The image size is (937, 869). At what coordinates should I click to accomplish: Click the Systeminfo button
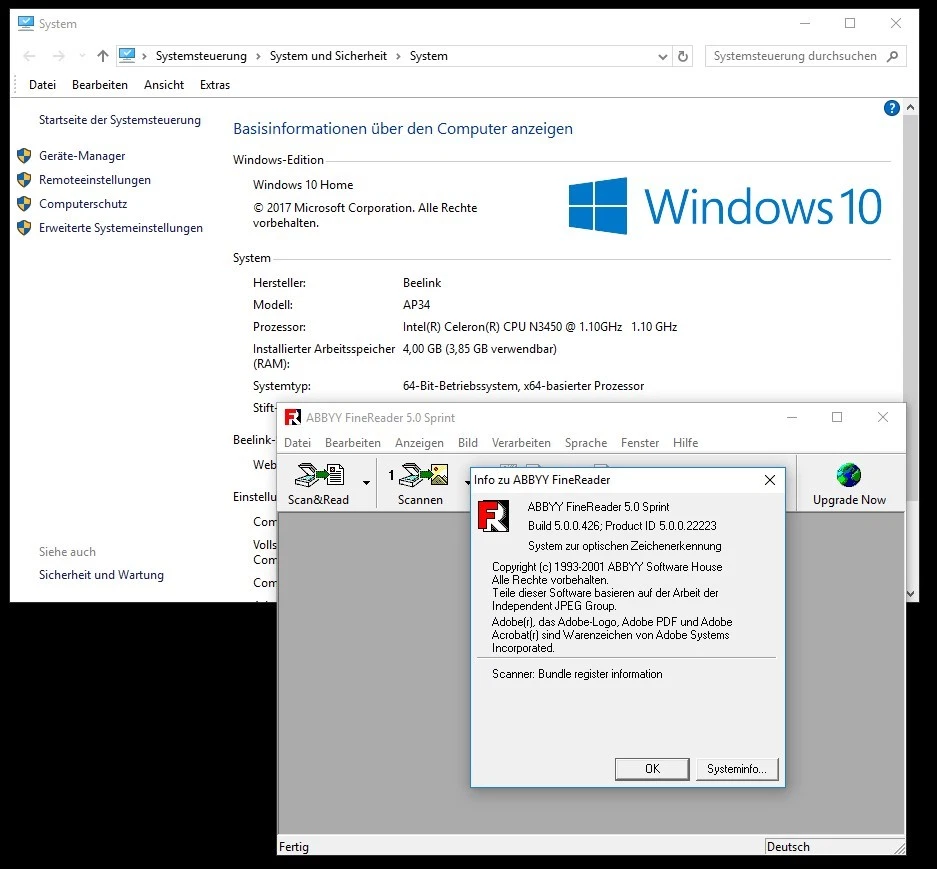point(736,769)
